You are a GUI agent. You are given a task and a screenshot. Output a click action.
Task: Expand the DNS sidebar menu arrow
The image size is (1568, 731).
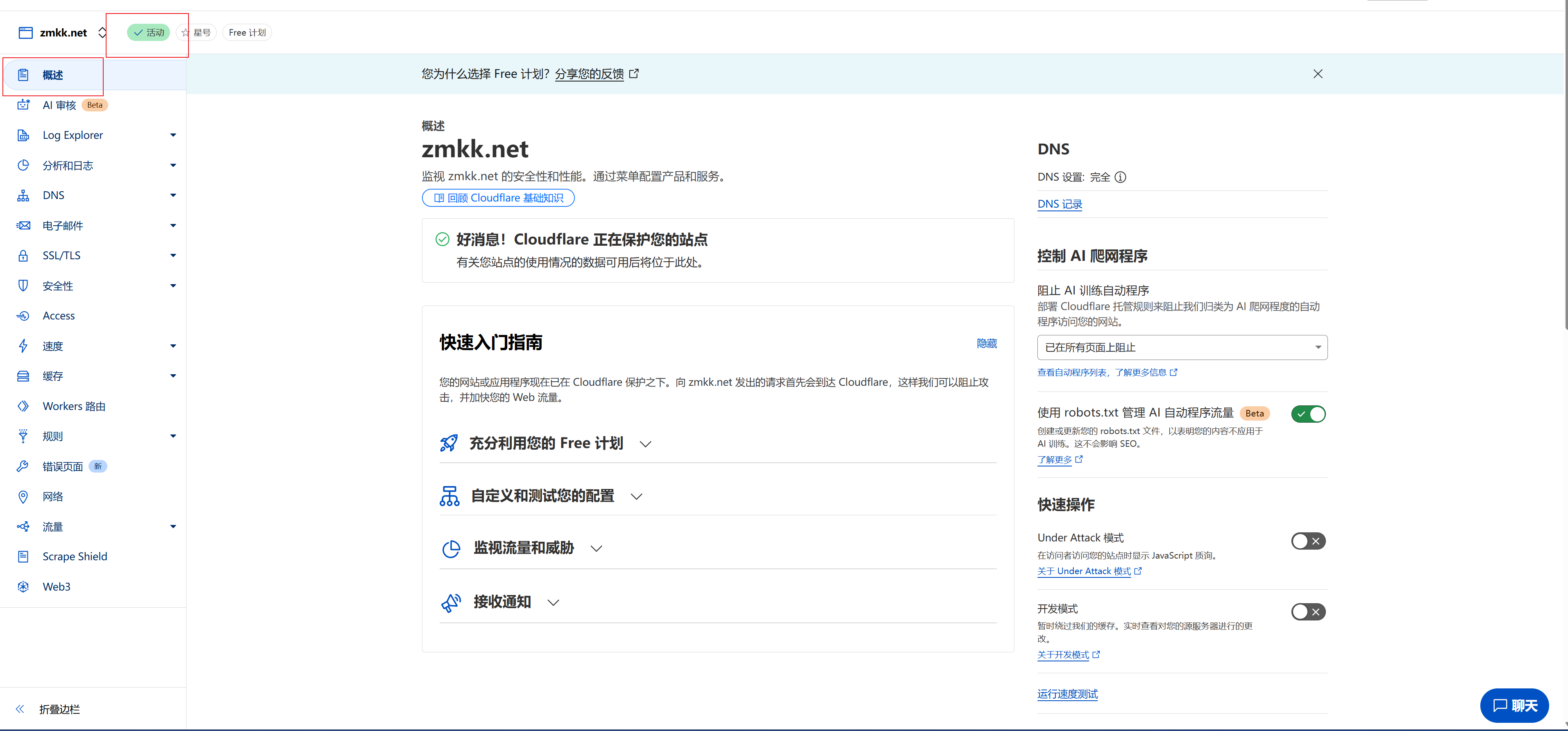pyautogui.click(x=173, y=195)
